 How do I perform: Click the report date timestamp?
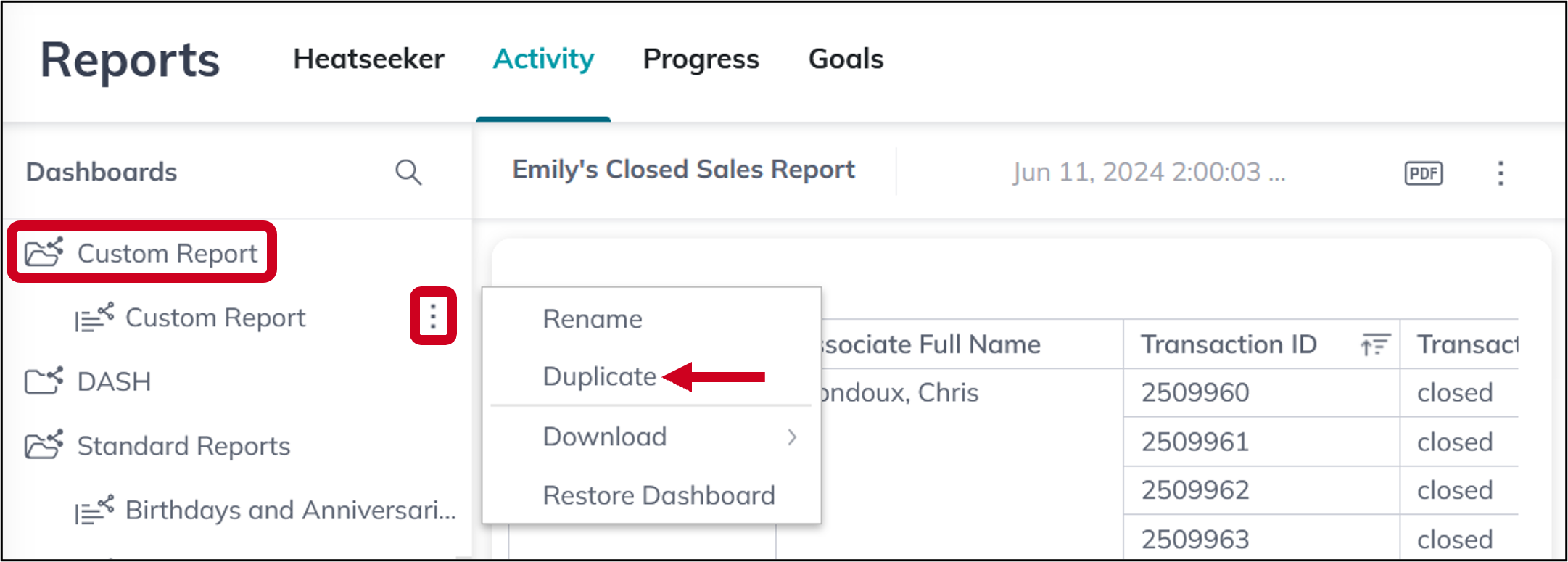click(1149, 171)
